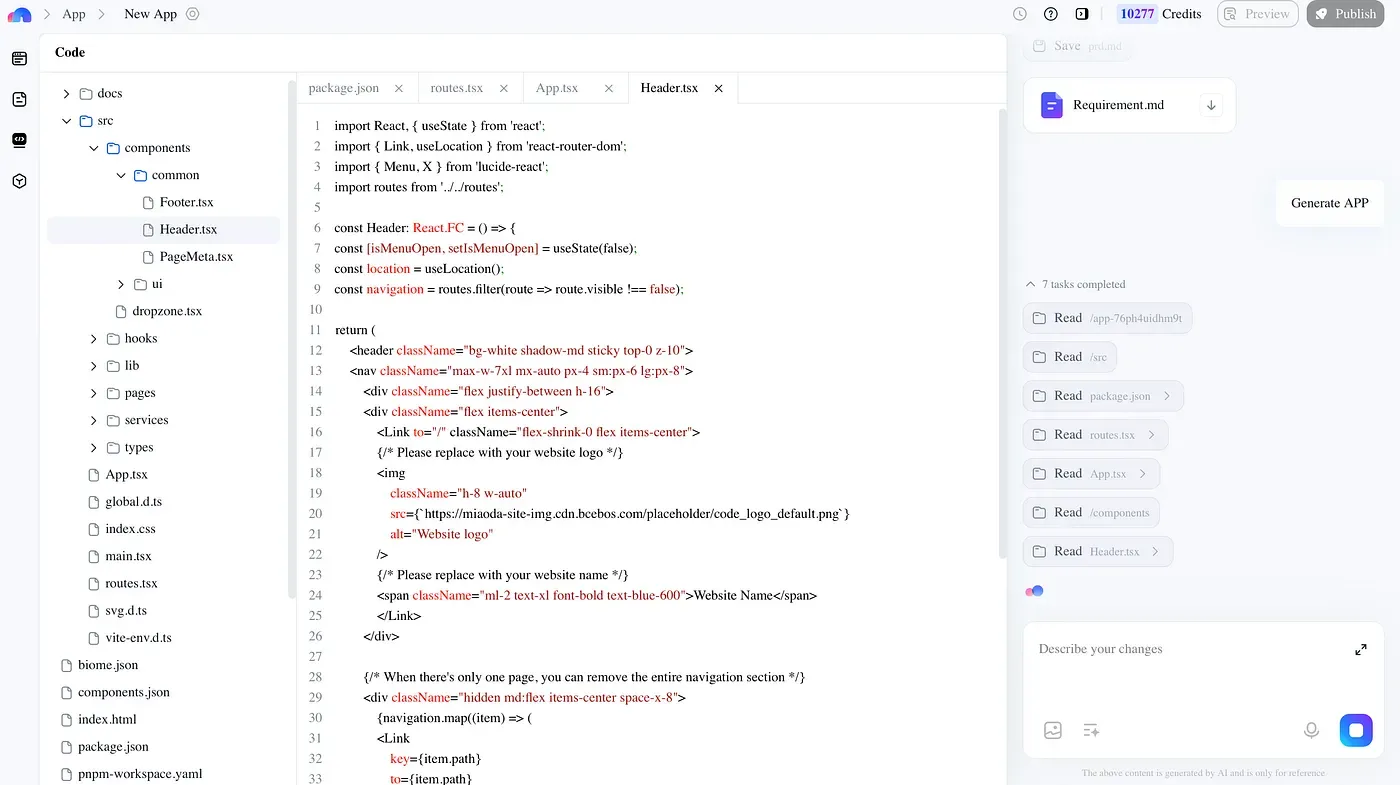Image resolution: width=1400 pixels, height=785 pixels.
Task: Click the Preview button
Action: (1257, 14)
